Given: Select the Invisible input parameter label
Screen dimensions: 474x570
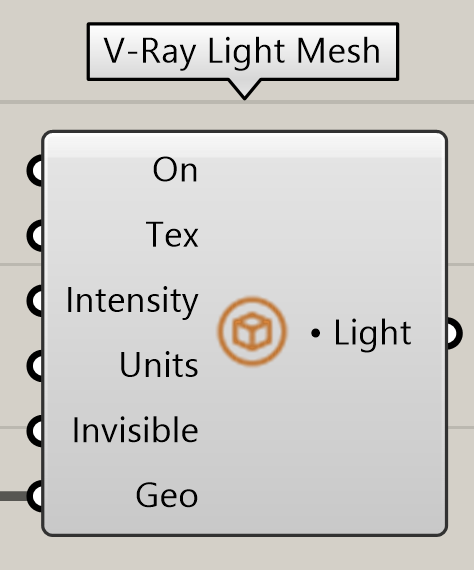Looking at the screenshot, I should [135, 430].
